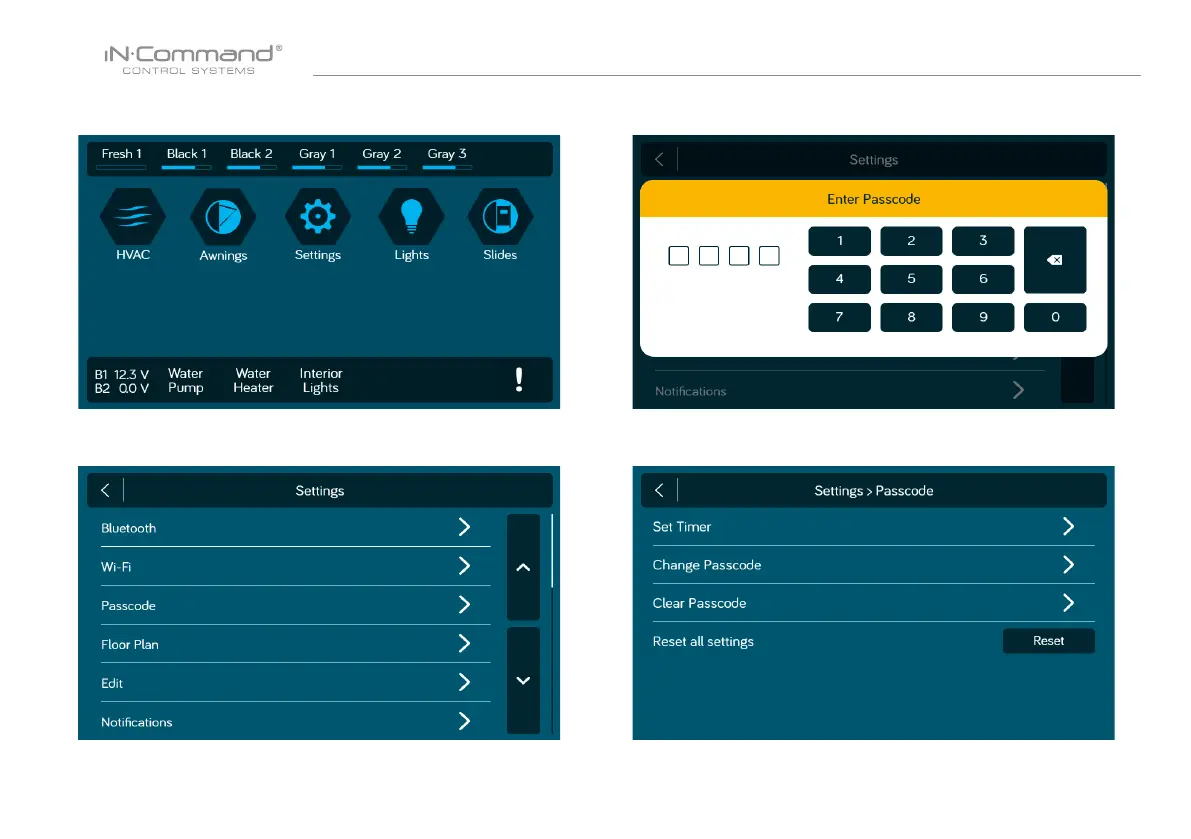Tap keypad digit 0

1055,317
